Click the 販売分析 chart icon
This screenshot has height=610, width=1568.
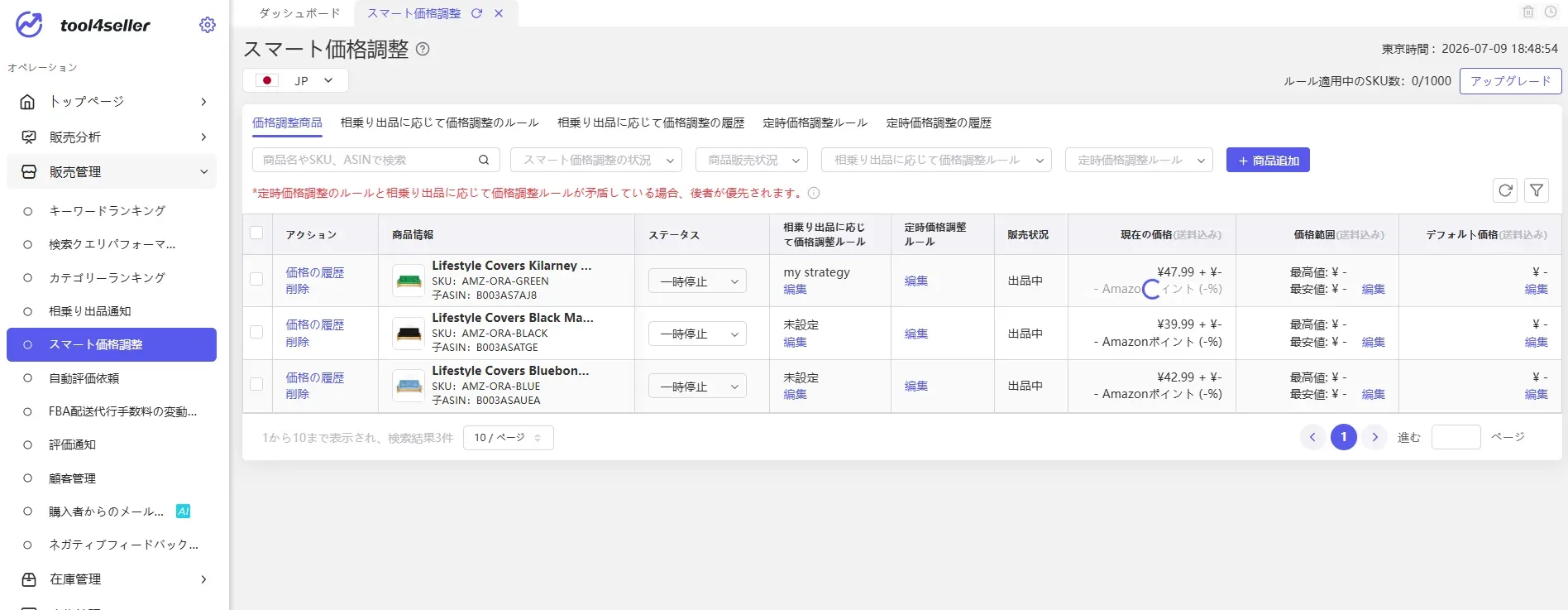[28, 137]
